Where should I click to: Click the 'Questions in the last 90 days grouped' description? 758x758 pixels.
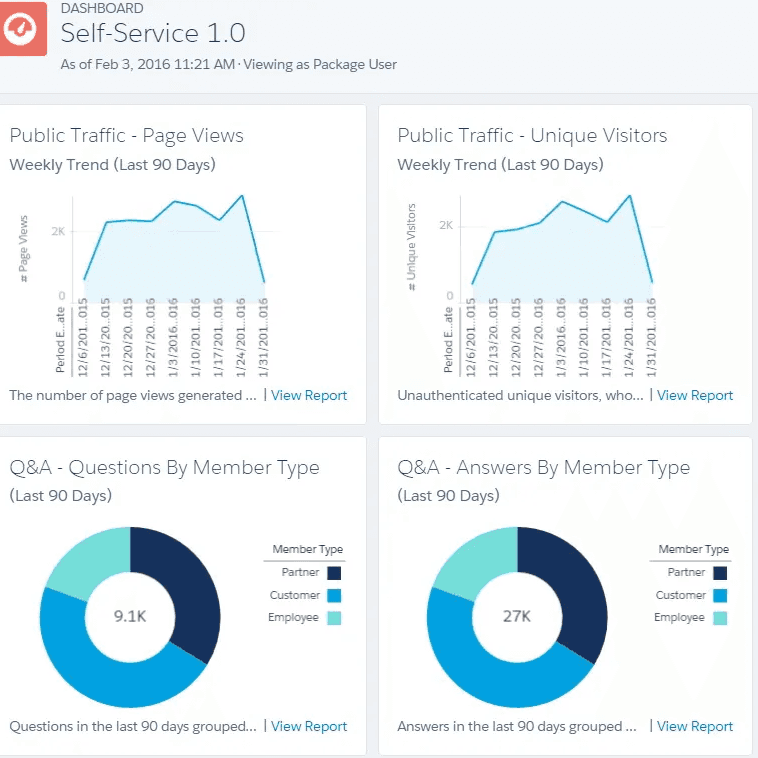(133, 726)
